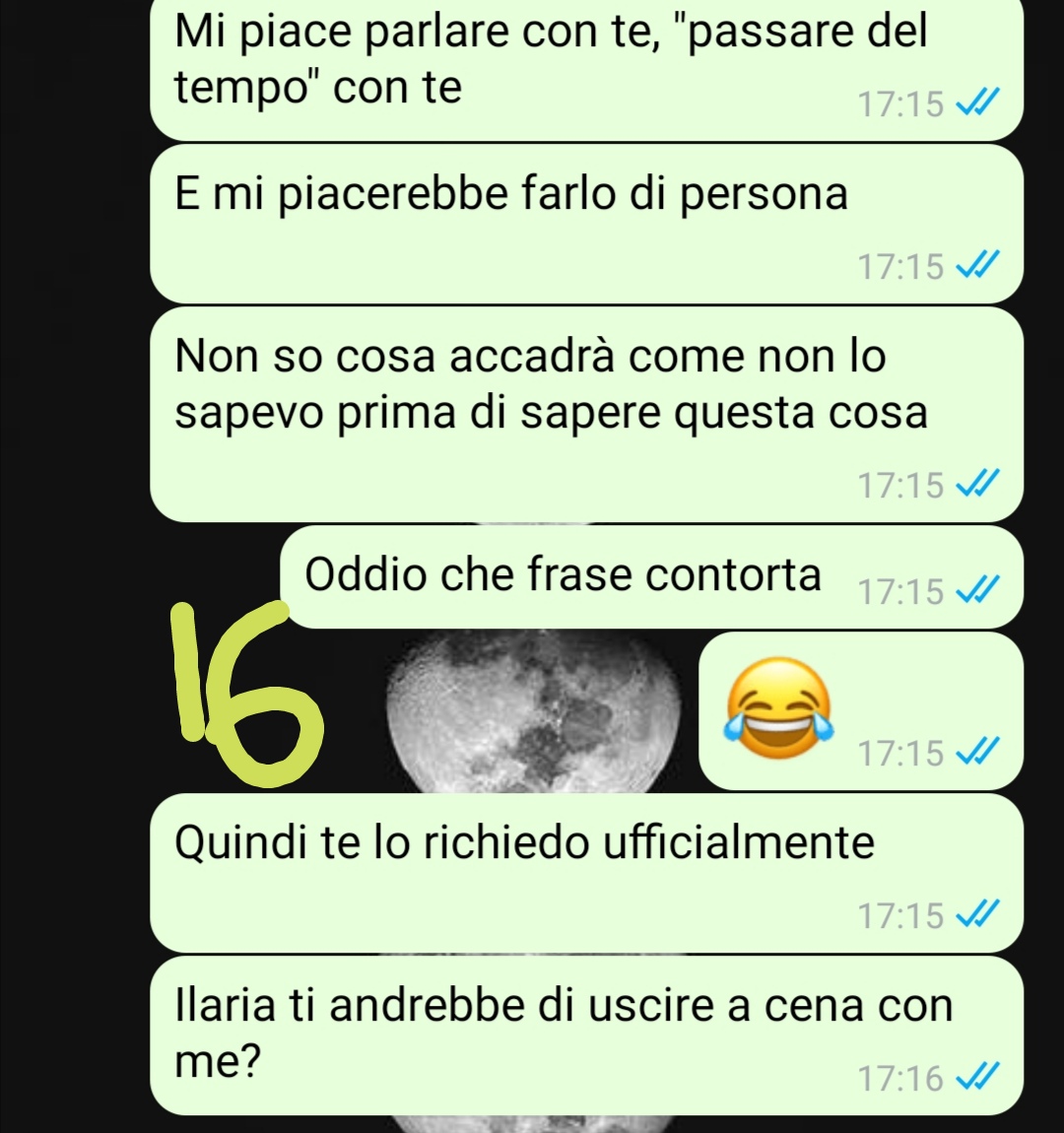Tap read ticks on 'Non so cosa accadrà' message

click(x=978, y=484)
